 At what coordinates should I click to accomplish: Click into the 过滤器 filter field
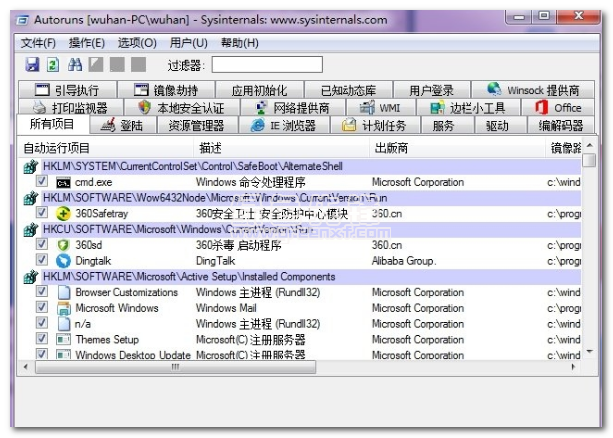click(x=267, y=65)
